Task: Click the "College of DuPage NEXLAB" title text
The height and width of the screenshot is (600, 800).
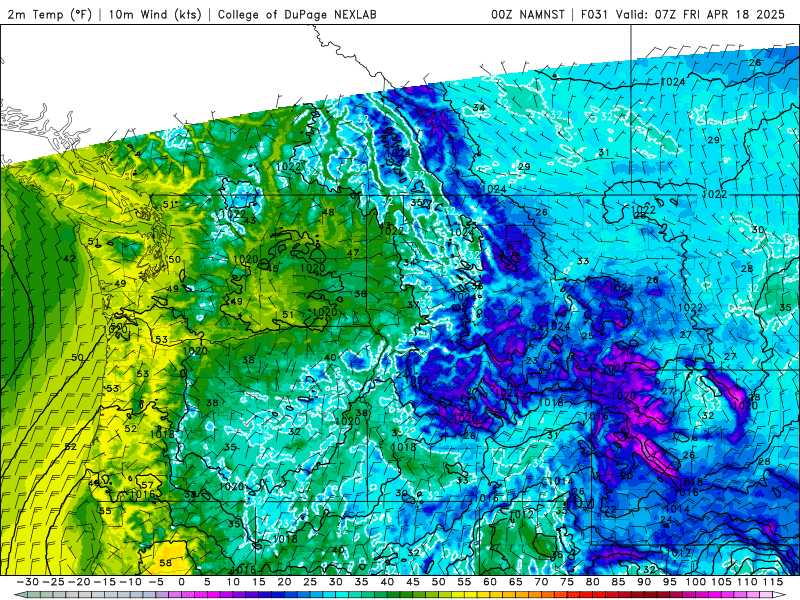Action: tap(297, 14)
